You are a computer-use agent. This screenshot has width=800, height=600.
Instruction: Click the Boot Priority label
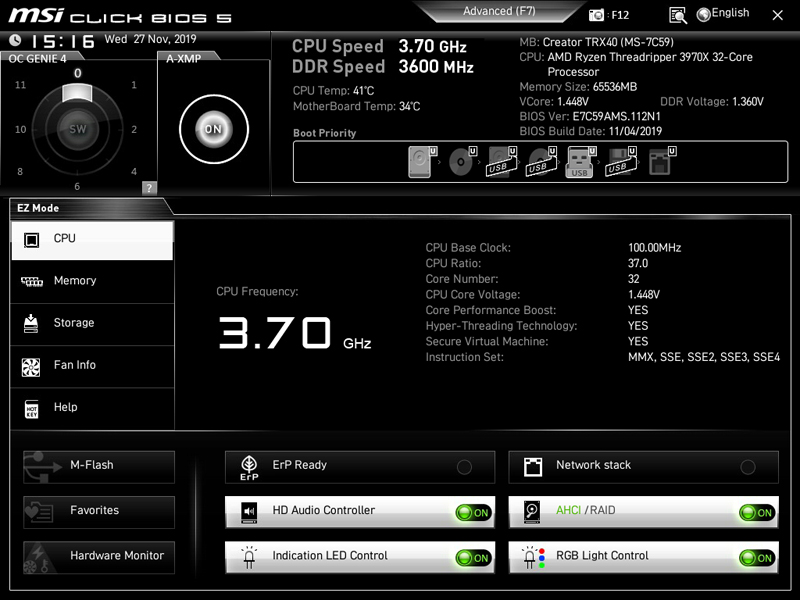point(324,133)
